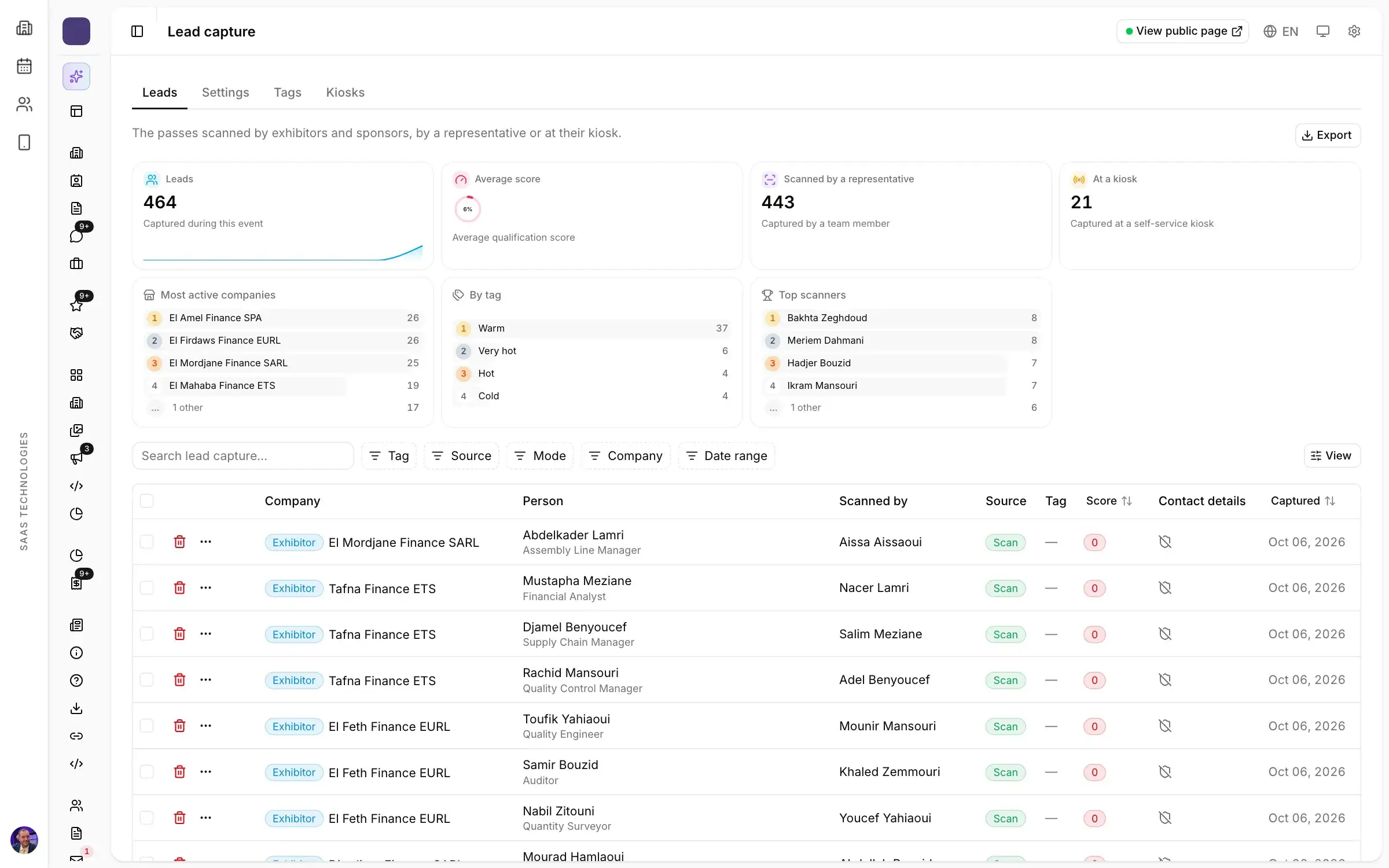Sort table by Captured column

click(x=1303, y=501)
